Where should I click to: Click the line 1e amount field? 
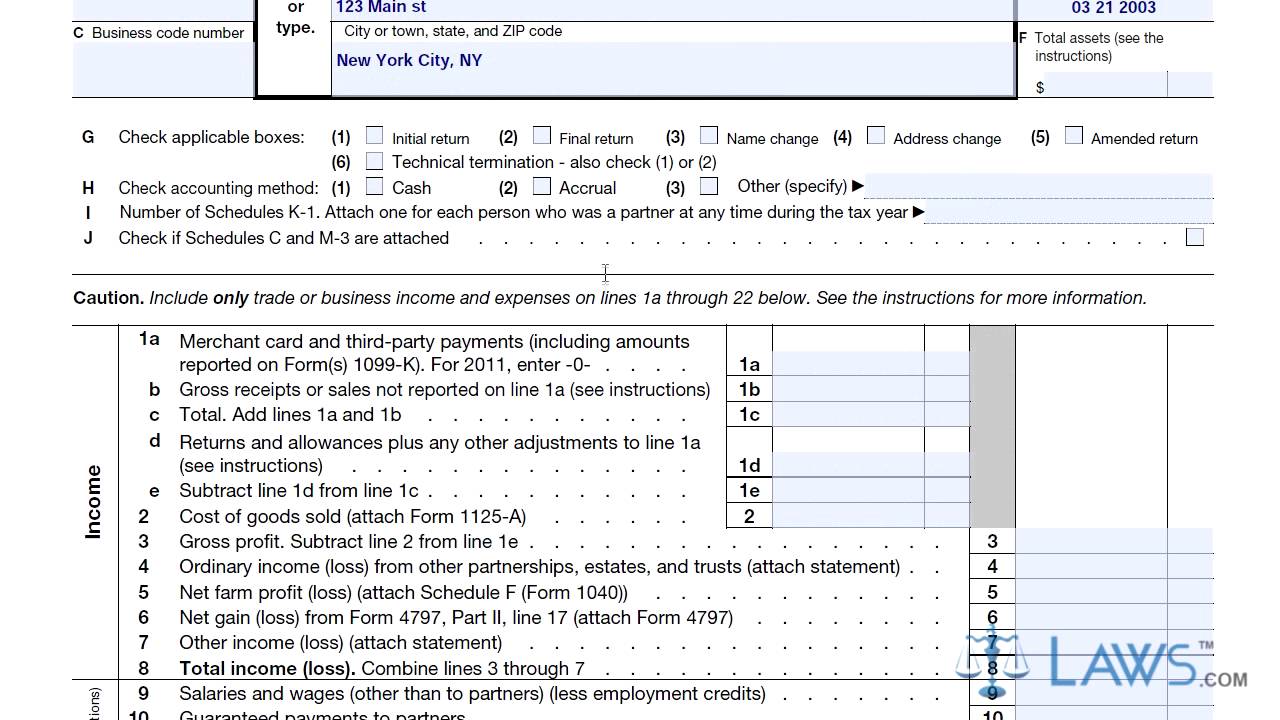tap(848, 490)
